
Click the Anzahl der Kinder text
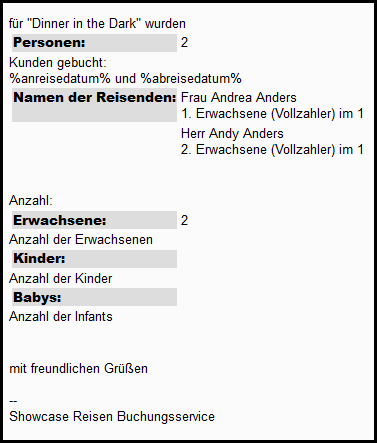point(61,279)
